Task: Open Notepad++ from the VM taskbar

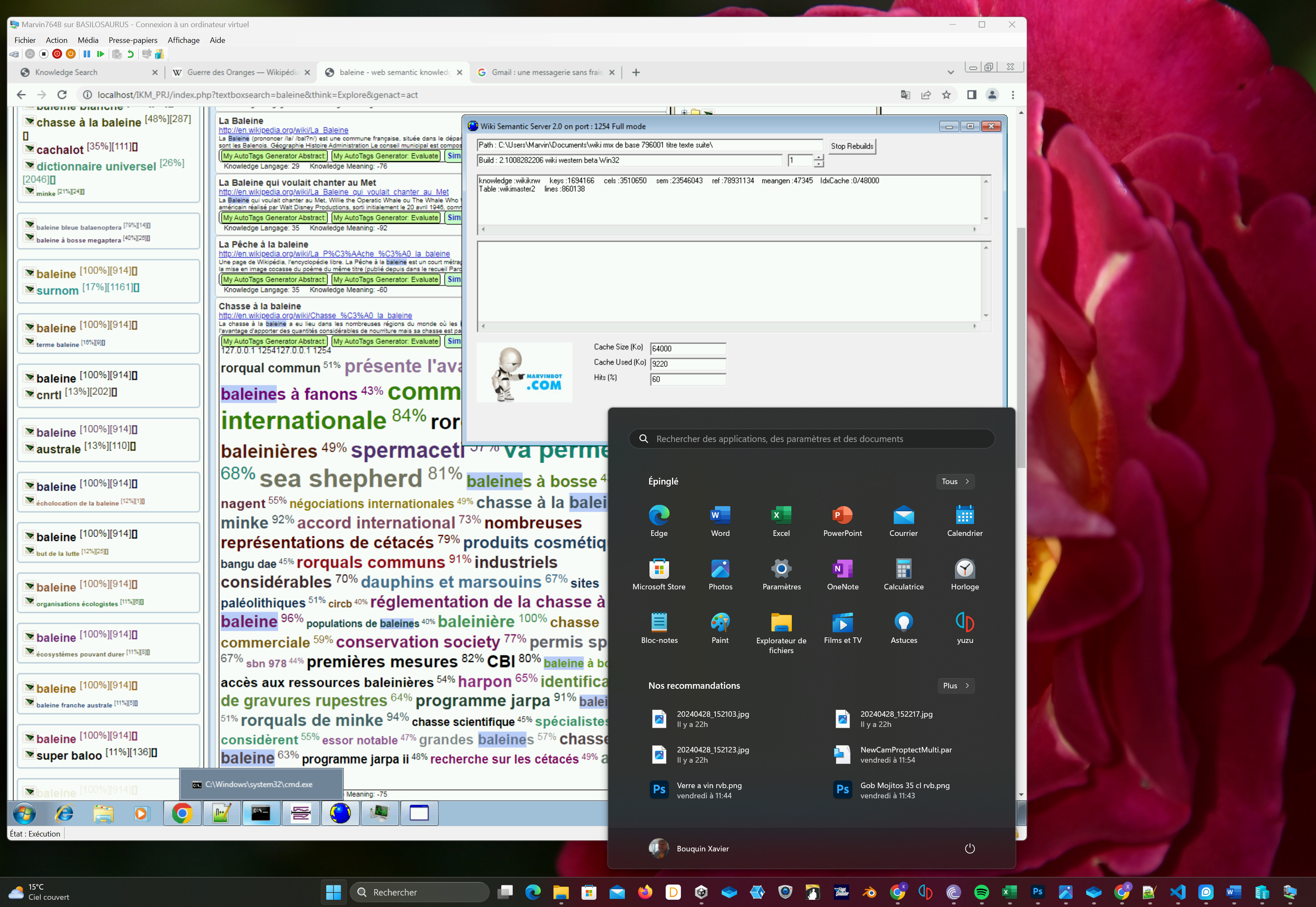Action: 221,814
